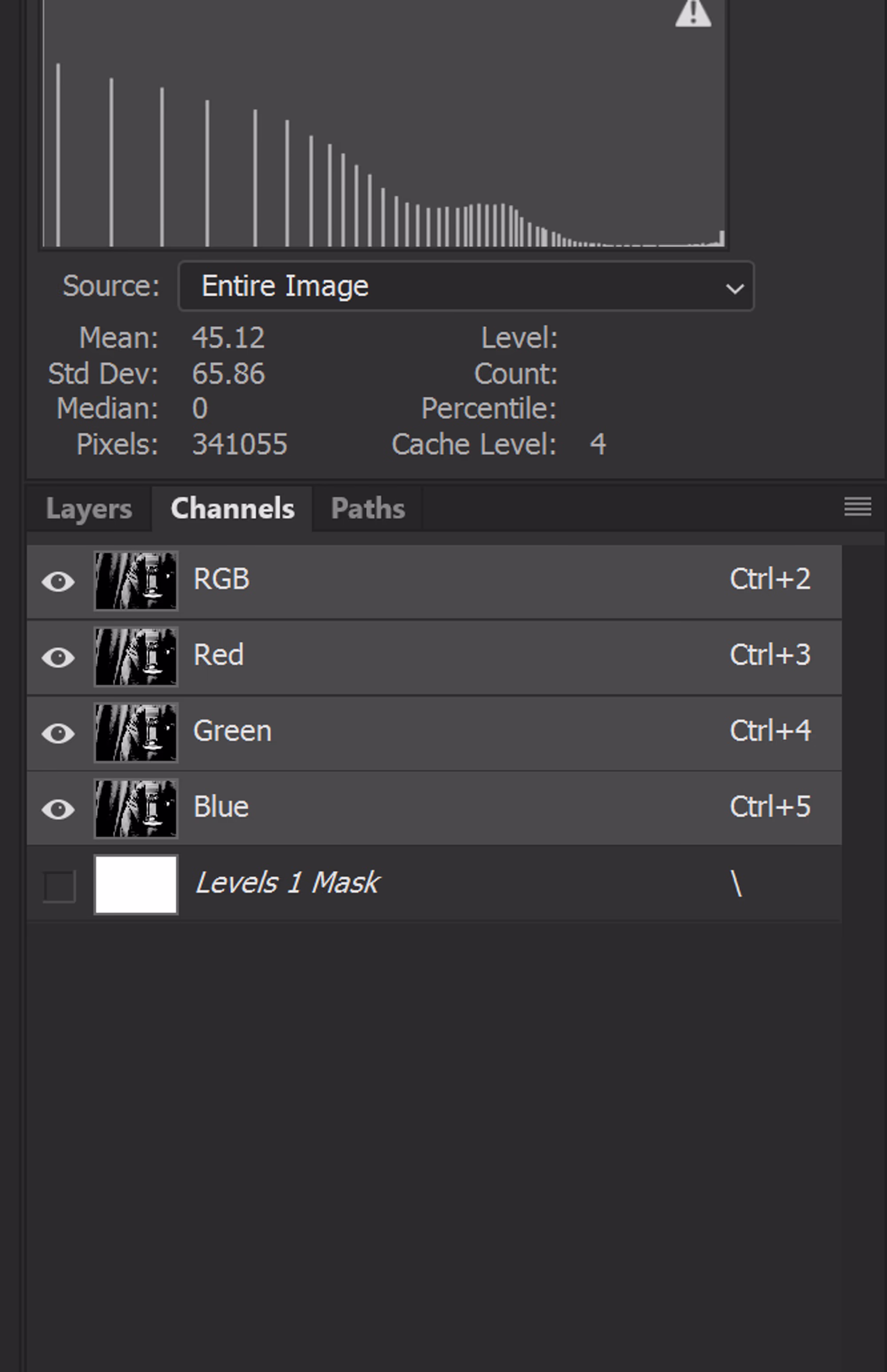The height and width of the screenshot is (1372, 887).
Task: Click the histogram cached data warning icon
Action: tap(692, 13)
